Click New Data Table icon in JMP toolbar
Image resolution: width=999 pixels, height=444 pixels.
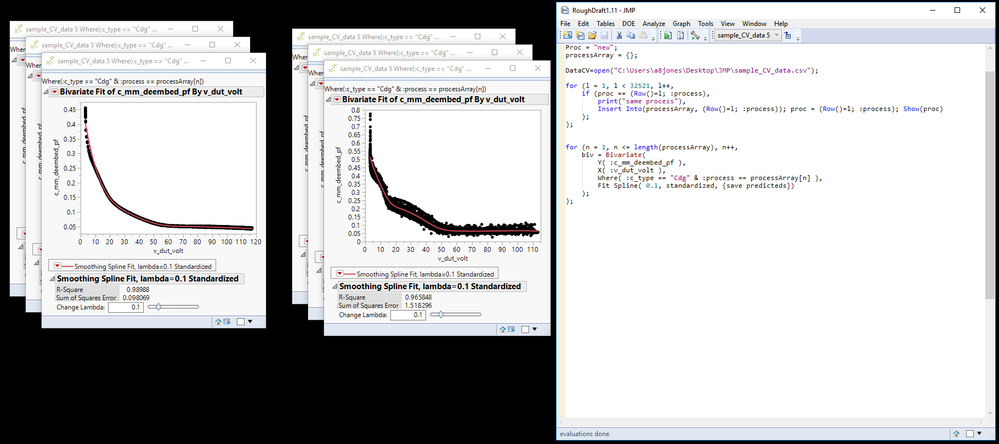[568, 35]
